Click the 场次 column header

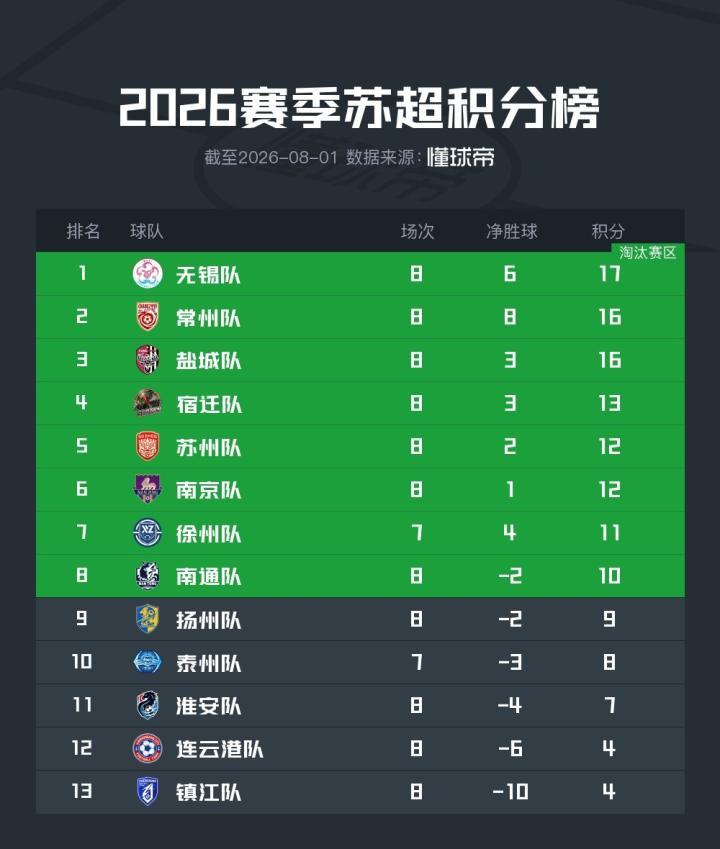(417, 232)
